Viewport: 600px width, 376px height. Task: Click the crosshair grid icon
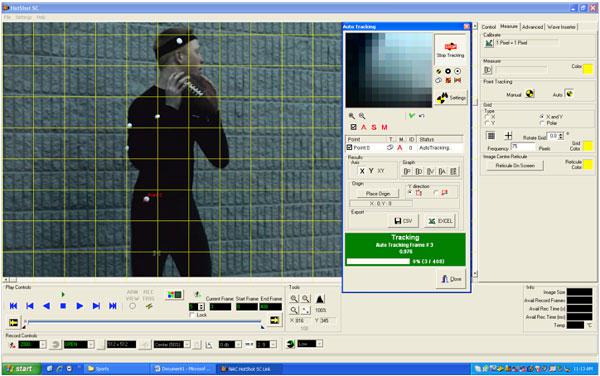pyautogui.click(x=508, y=135)
